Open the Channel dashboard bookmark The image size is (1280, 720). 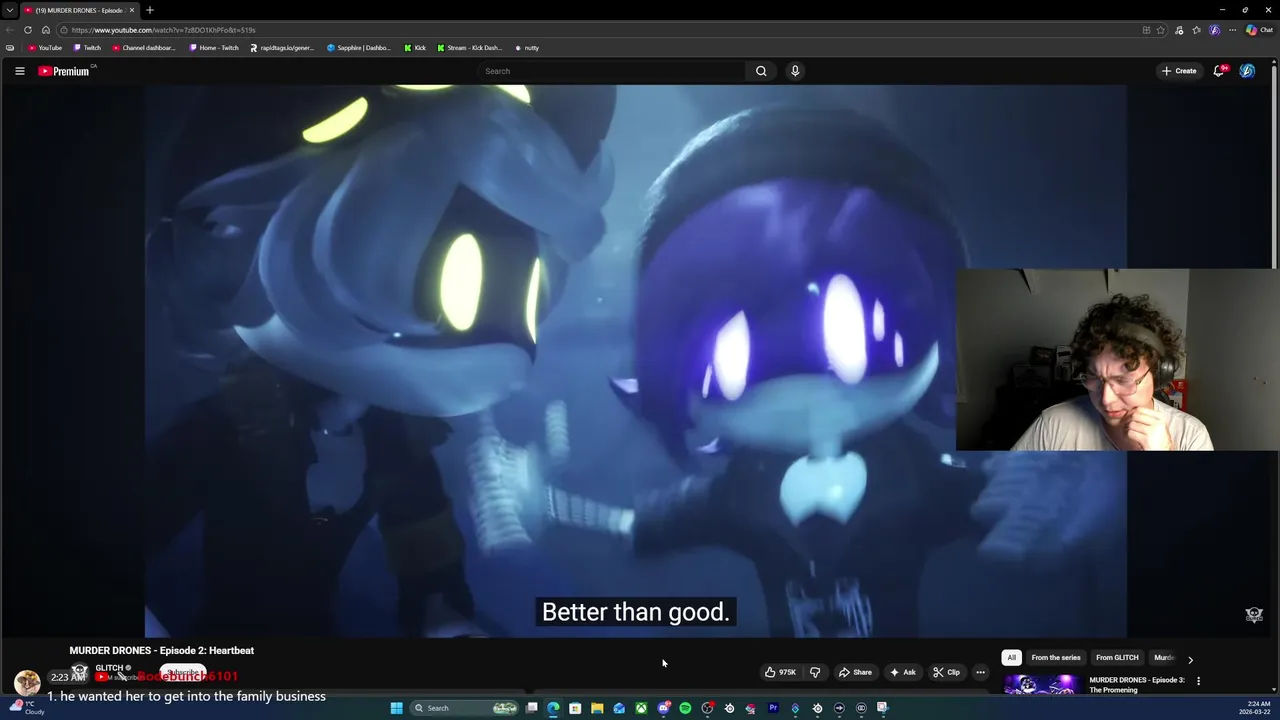[143, 48]
